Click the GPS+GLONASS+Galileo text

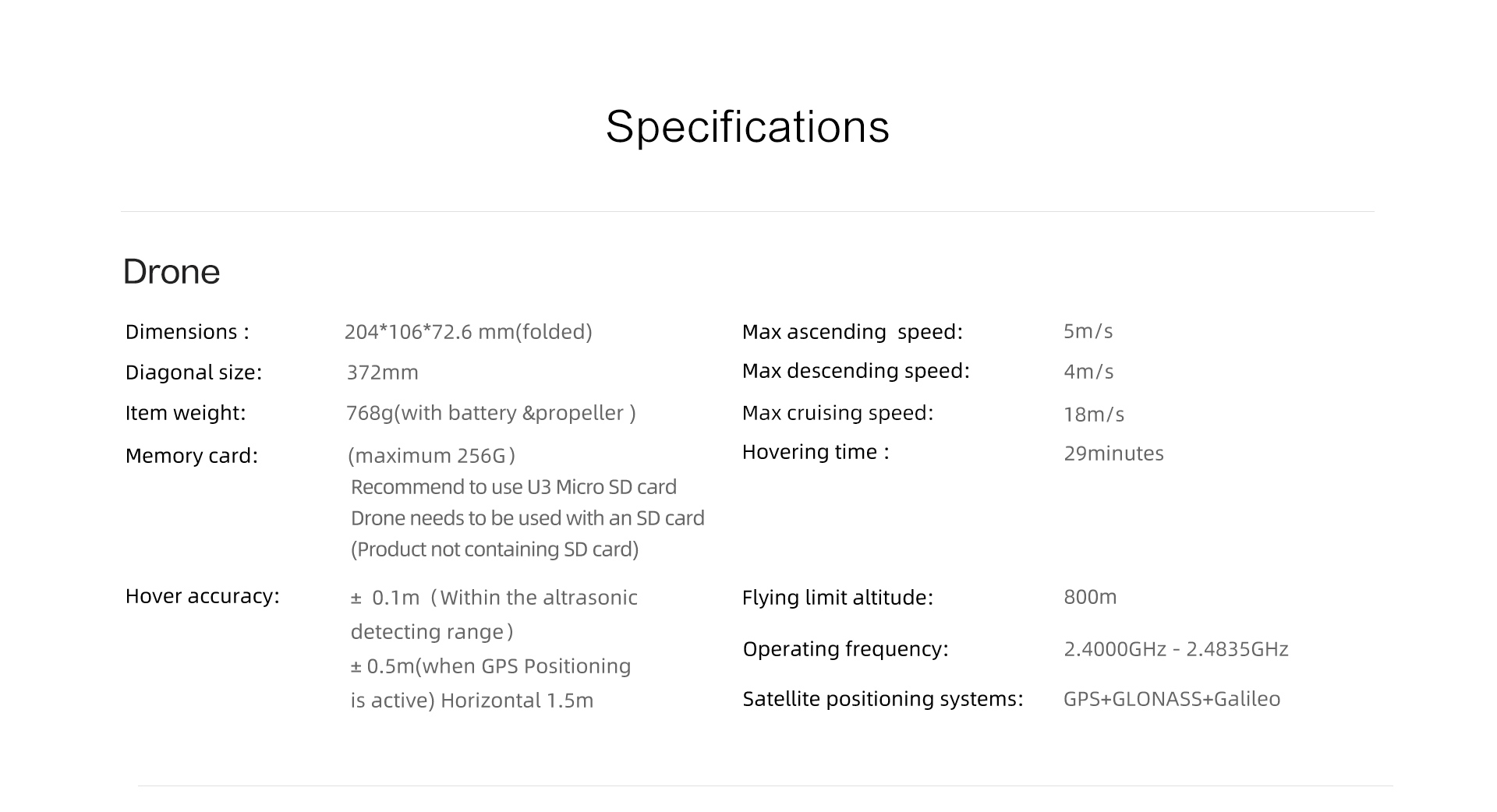coord(1172,699)
